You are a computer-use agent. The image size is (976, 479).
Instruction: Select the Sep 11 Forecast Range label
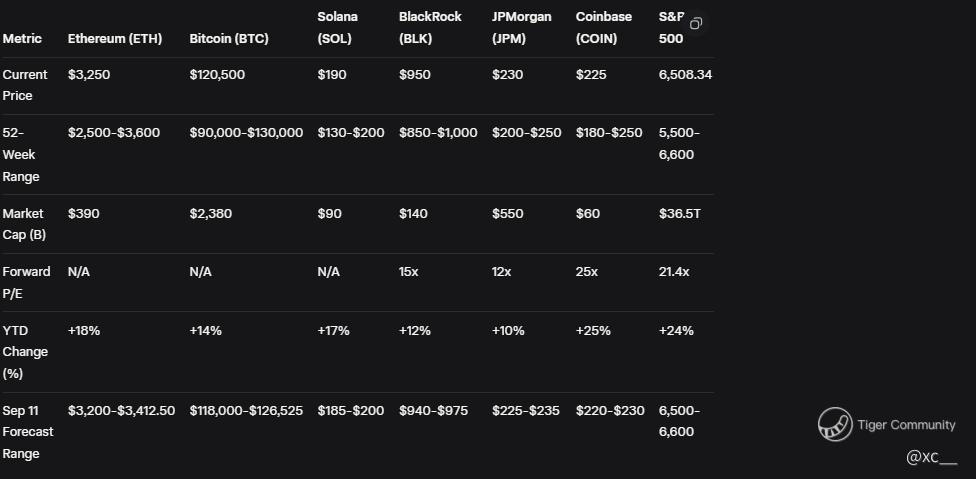[x=28, y=432]
